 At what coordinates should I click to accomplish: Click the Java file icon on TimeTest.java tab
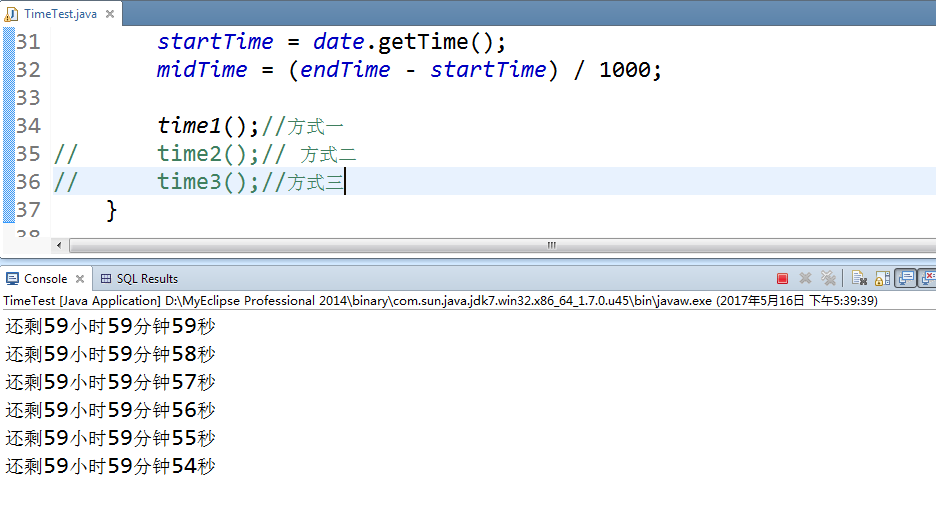[x=13, y=13]
